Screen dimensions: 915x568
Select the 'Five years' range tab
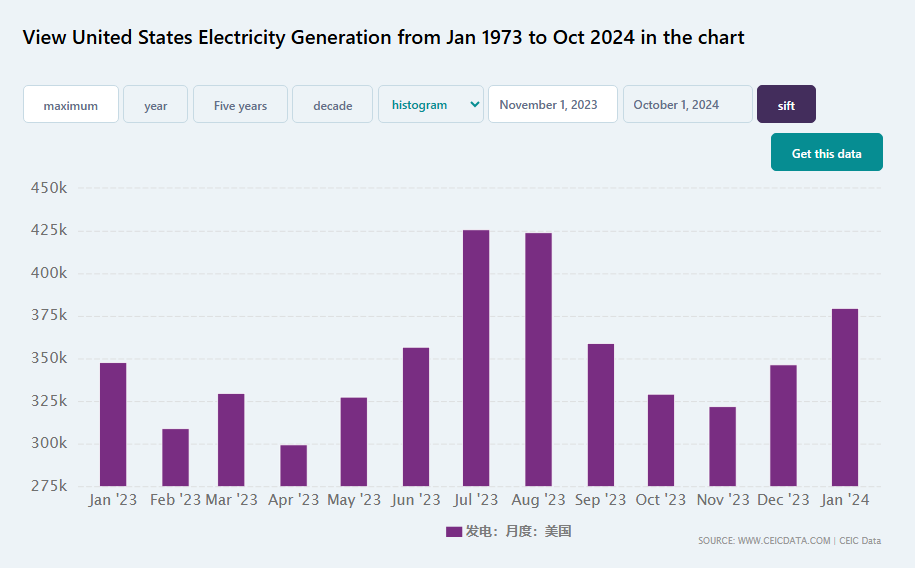pyautogui.click(x=240, y=105)
